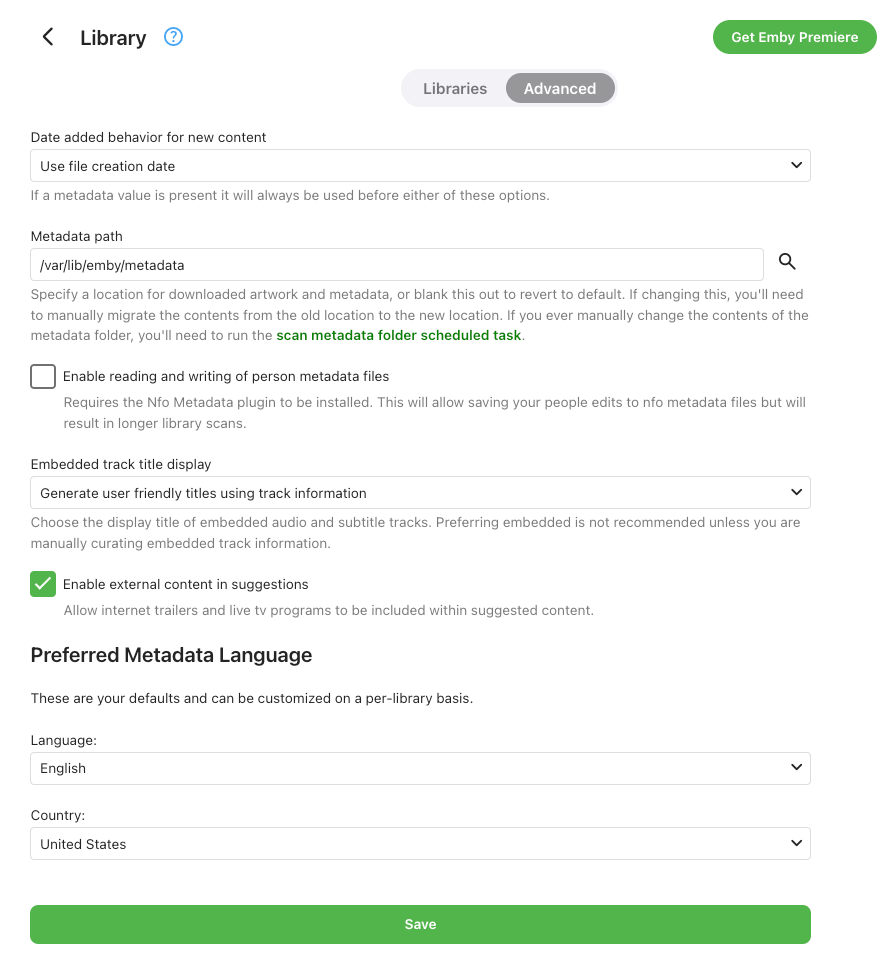
Task: Click the Library page title
Action: point(113,38)
